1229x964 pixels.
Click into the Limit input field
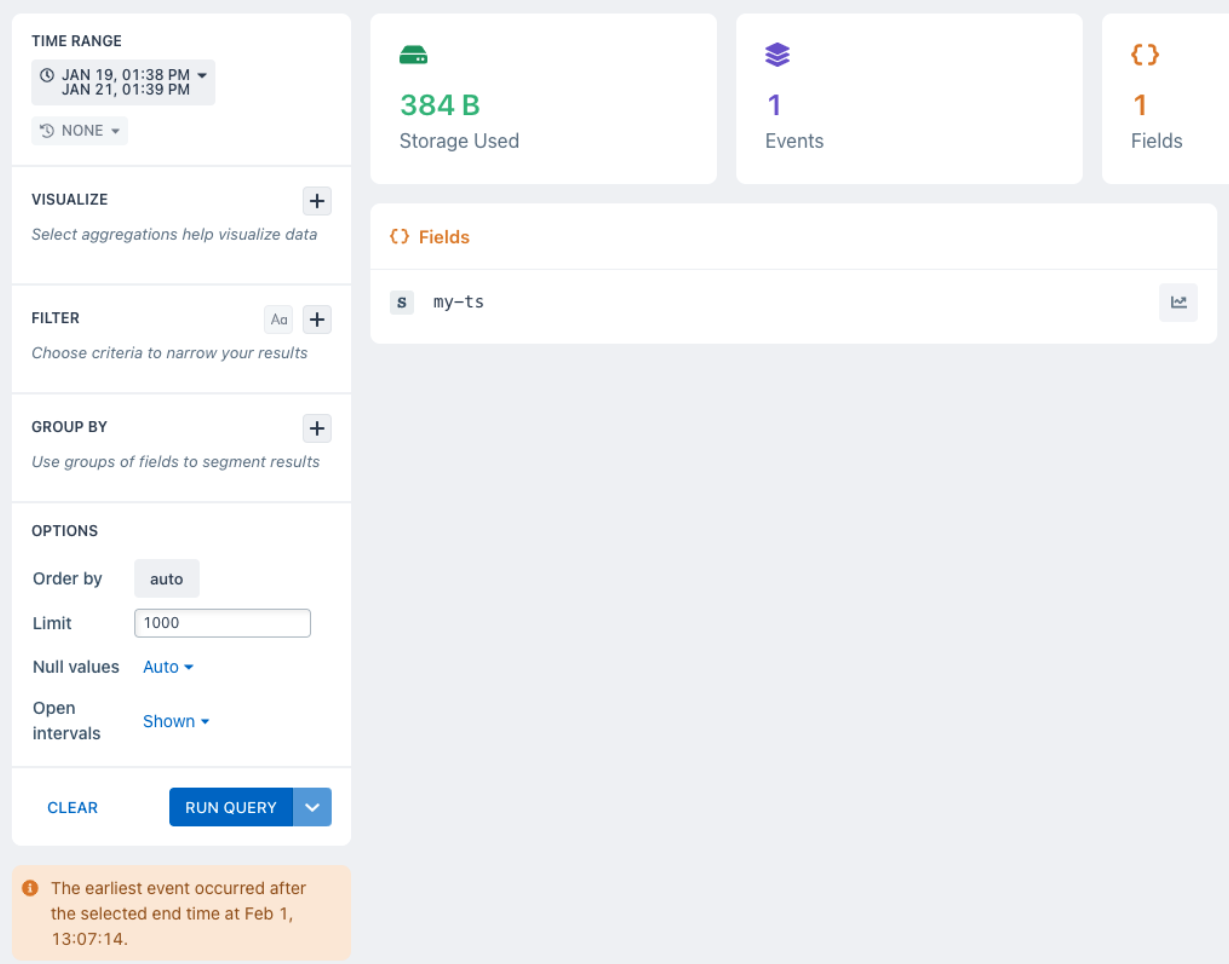pyautogui.click(x=222, y=623)
